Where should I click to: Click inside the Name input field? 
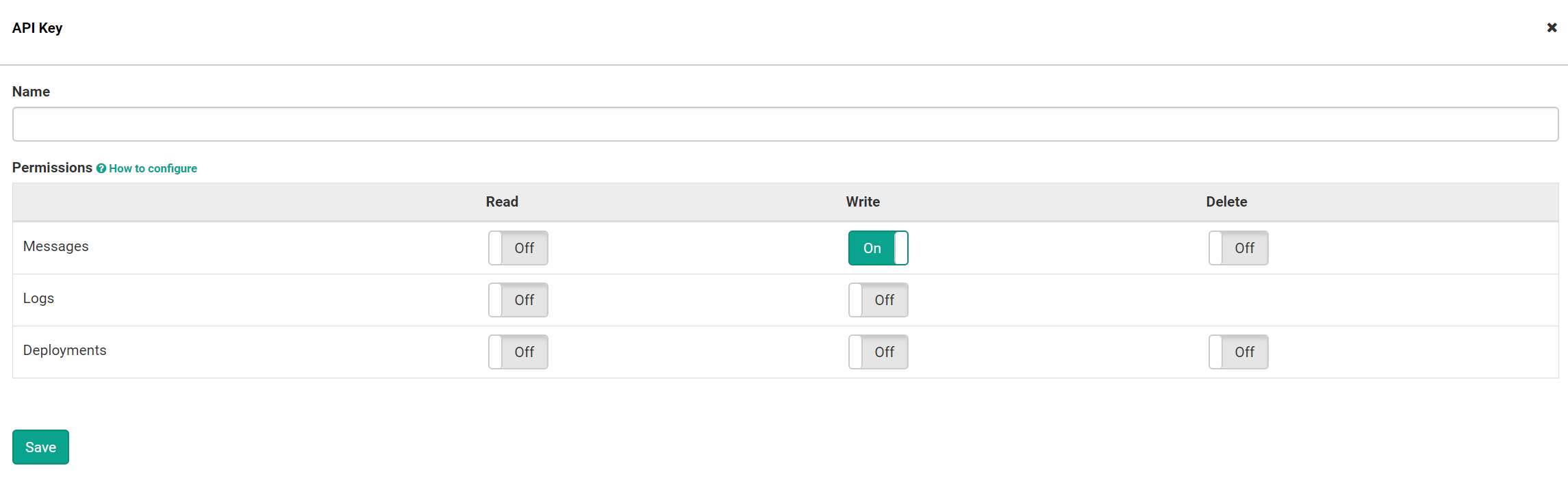click(784, 124)
